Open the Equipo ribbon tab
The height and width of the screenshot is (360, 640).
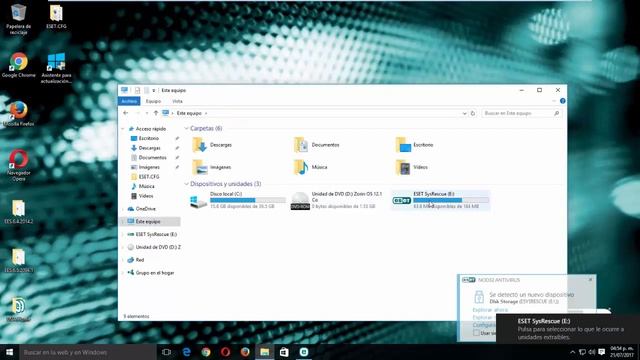click(153, 101)
